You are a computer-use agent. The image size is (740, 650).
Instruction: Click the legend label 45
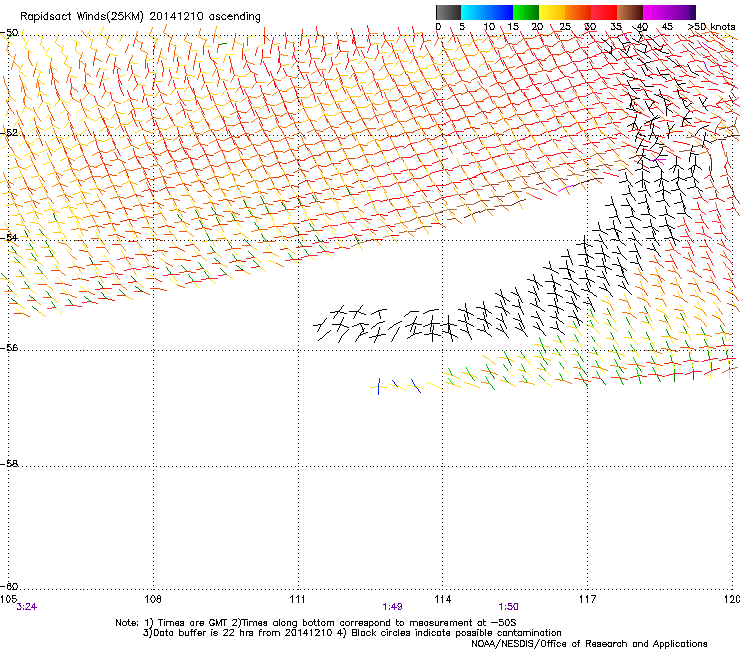(x=667, y=27)
